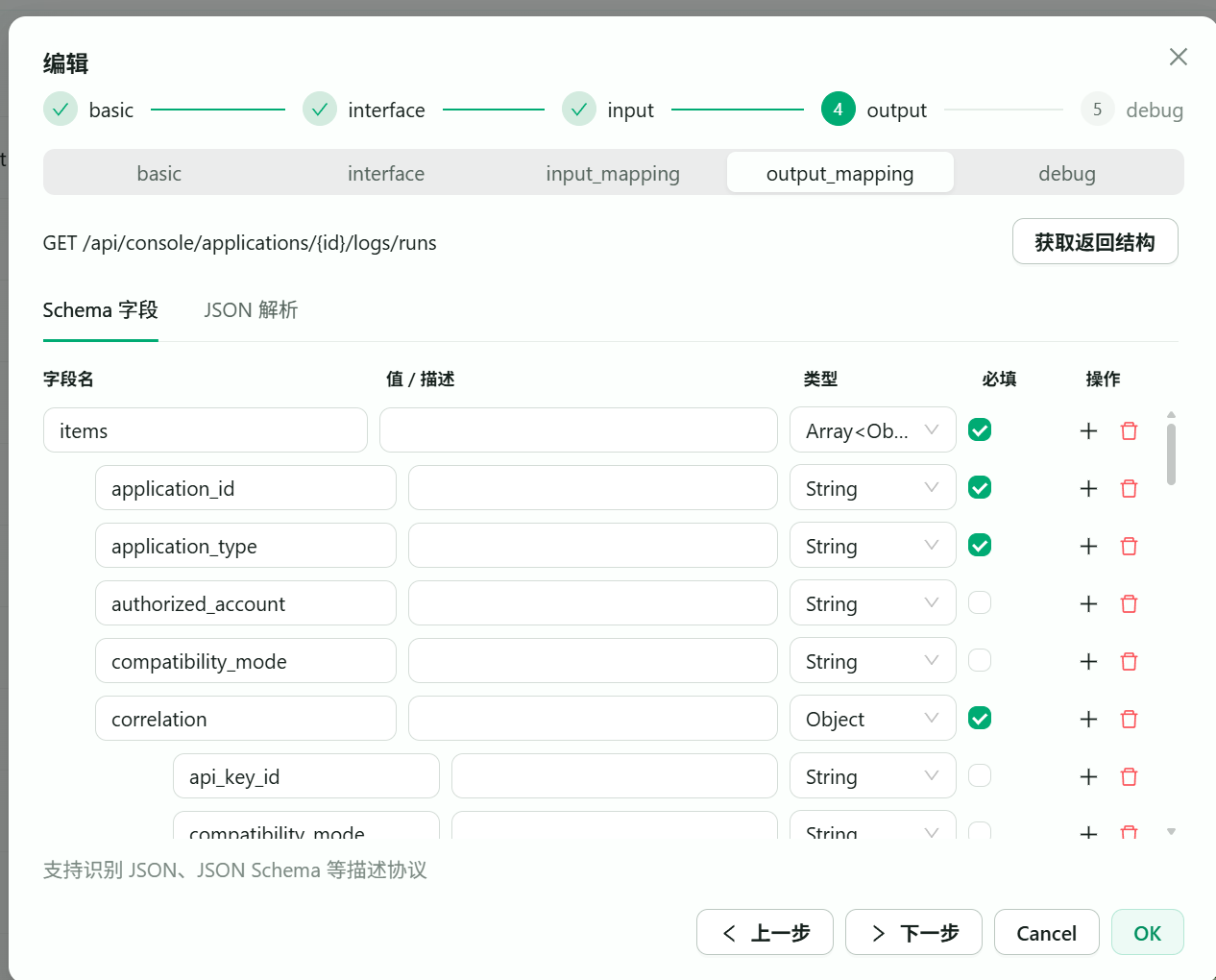The width and height of the screenshot is (1216, 980).
Task: Edit the api_key_id field name
Action: [x=306, y=775]
